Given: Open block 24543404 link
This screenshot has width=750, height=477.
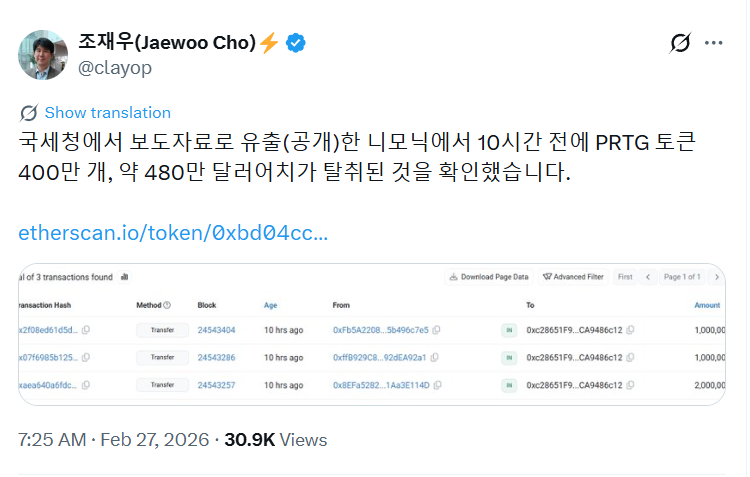Looking at the screenshot, I should (x=216, y=330).
